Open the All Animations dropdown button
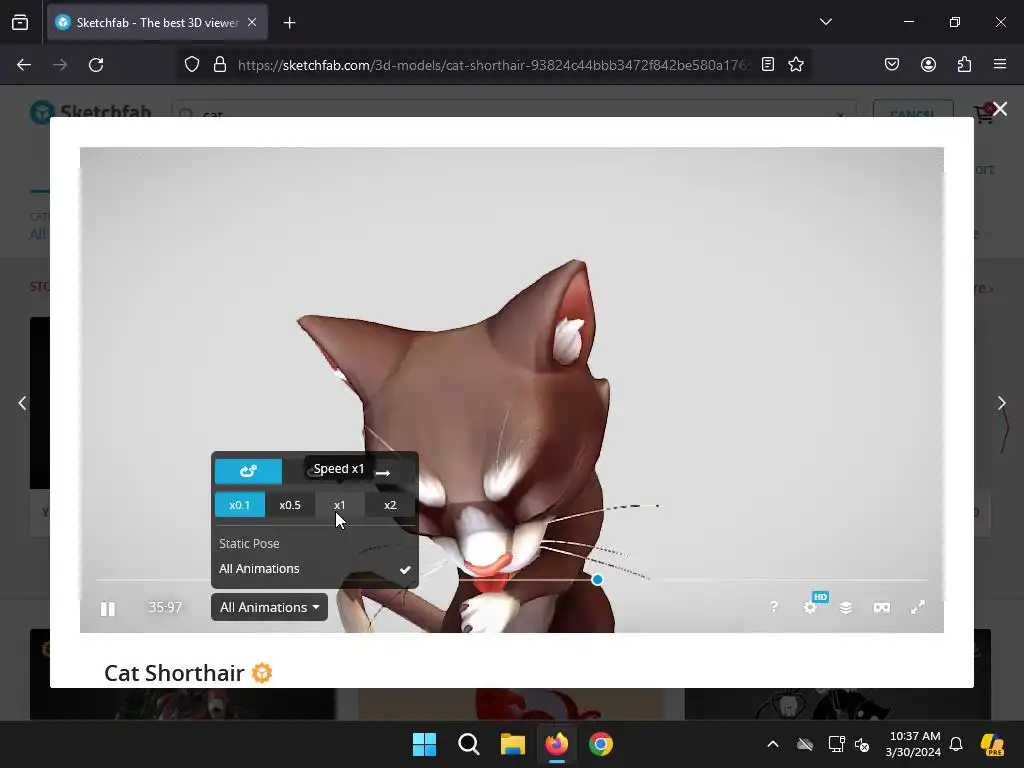The height and width of the screenshot is (768, 1024). coord(269,607)
